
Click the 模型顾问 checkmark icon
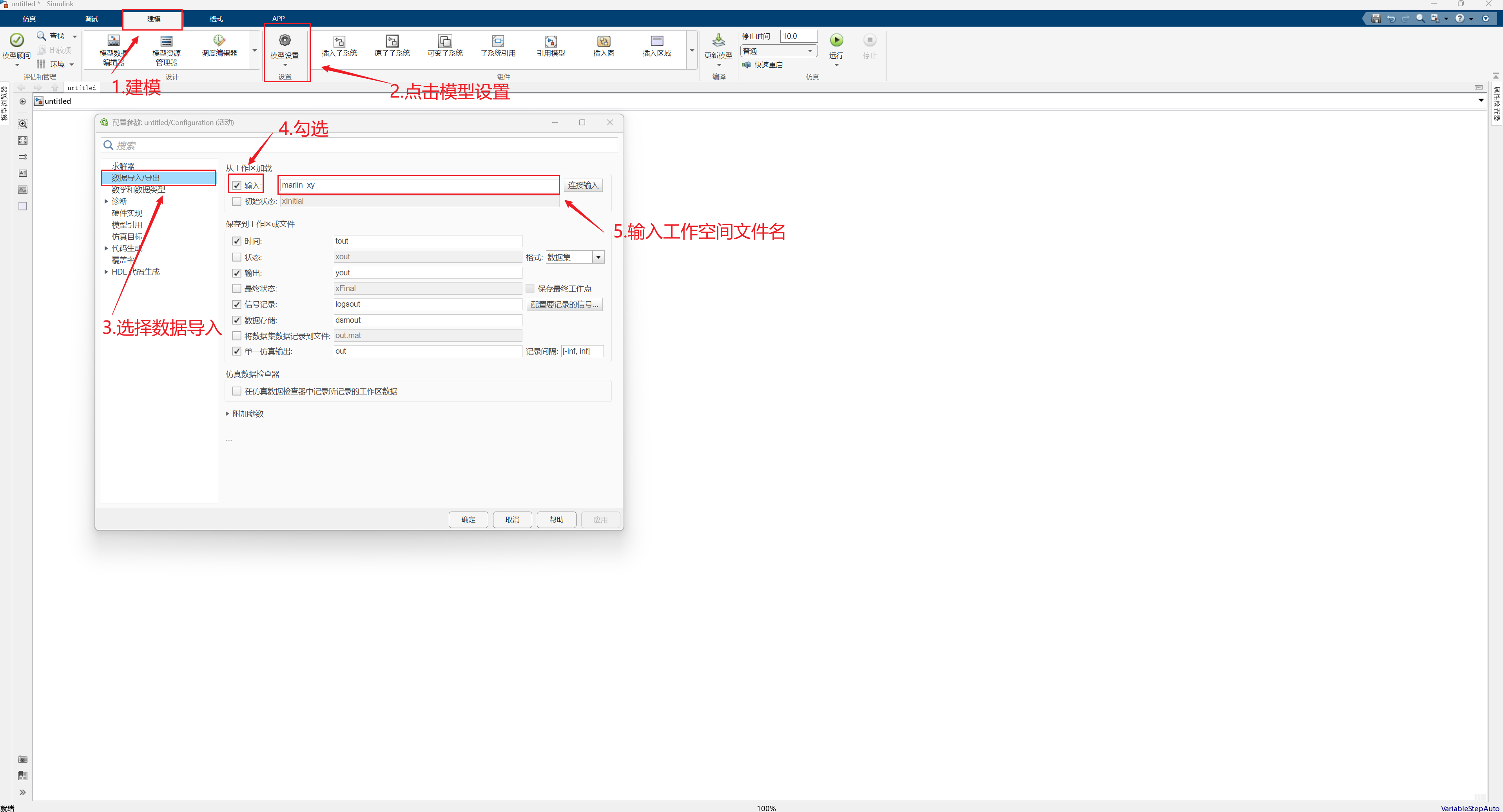[17, 40]
